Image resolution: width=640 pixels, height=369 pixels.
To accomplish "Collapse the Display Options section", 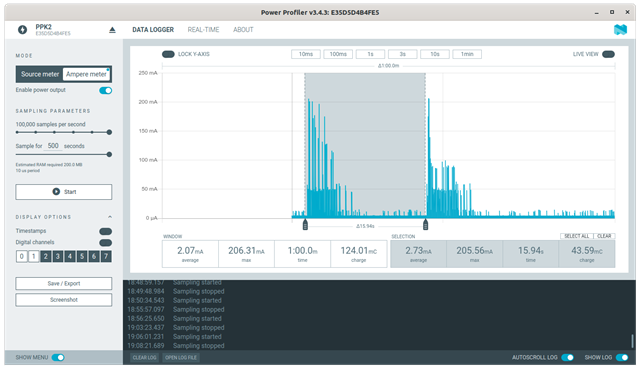I will click(x=110, y=217).
